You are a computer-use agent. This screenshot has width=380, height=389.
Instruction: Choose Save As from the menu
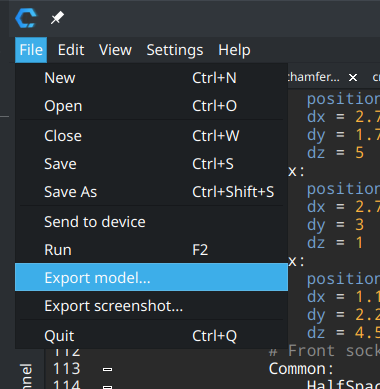[151, 192]
